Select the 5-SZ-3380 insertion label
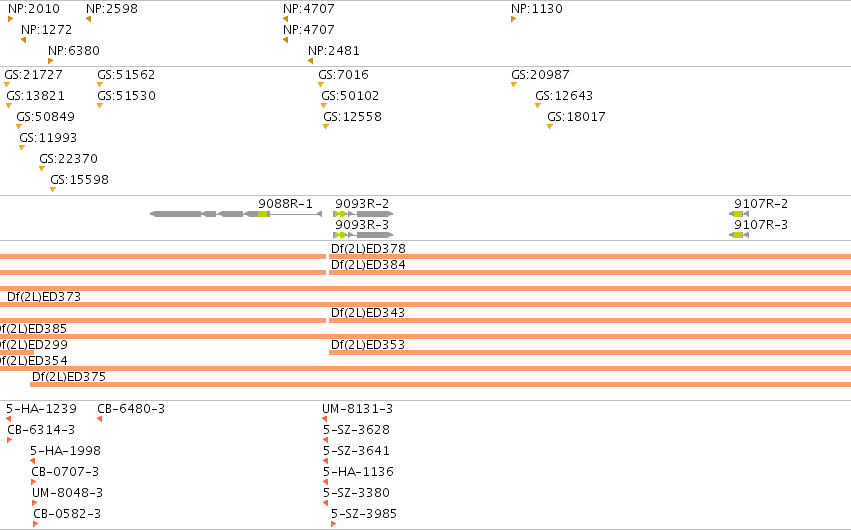The image size is (851, 530). pos(357,493)
